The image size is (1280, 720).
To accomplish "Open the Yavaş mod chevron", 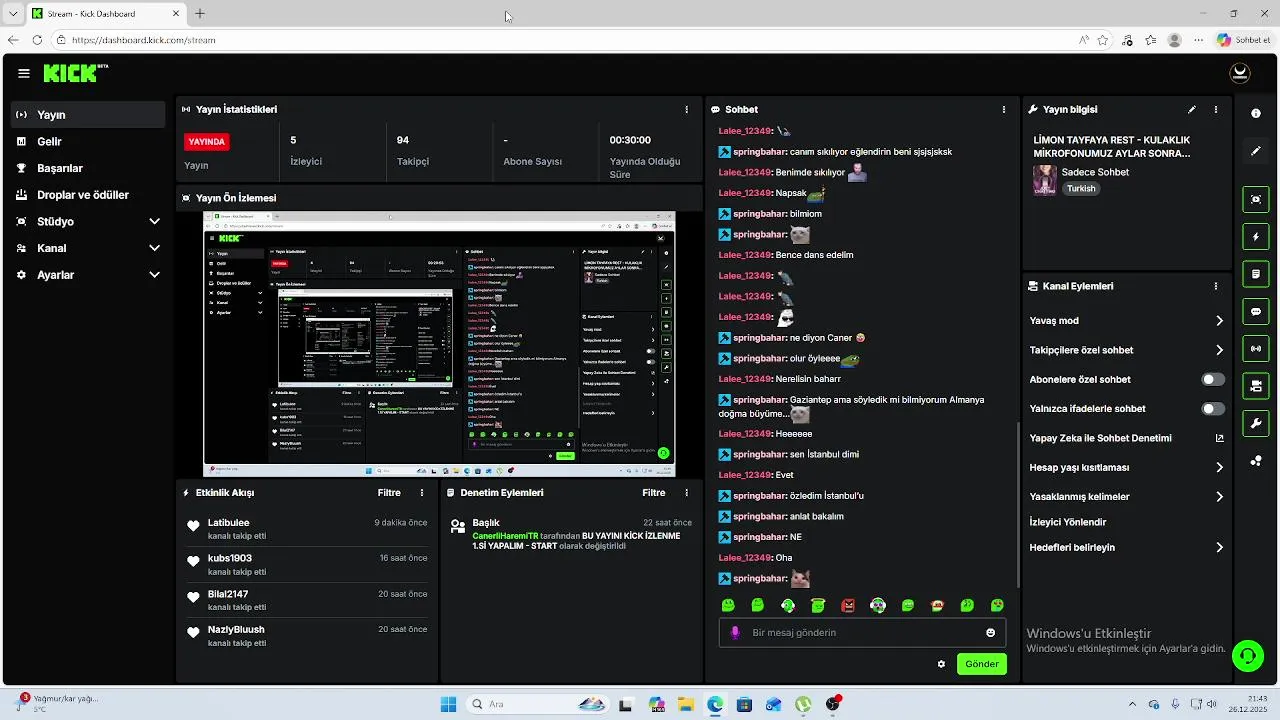I will click(1219, 321).
